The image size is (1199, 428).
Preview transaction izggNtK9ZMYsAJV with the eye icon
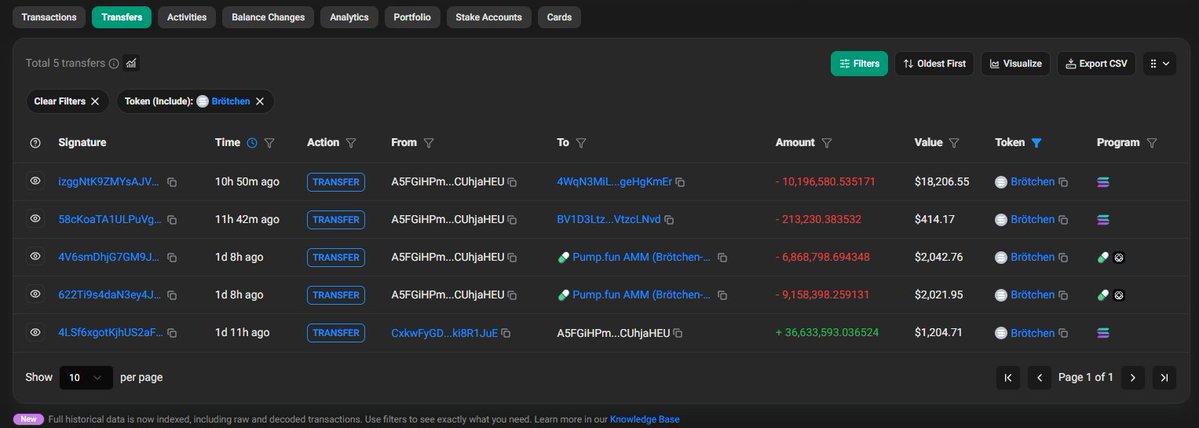(x=35, y=181)
